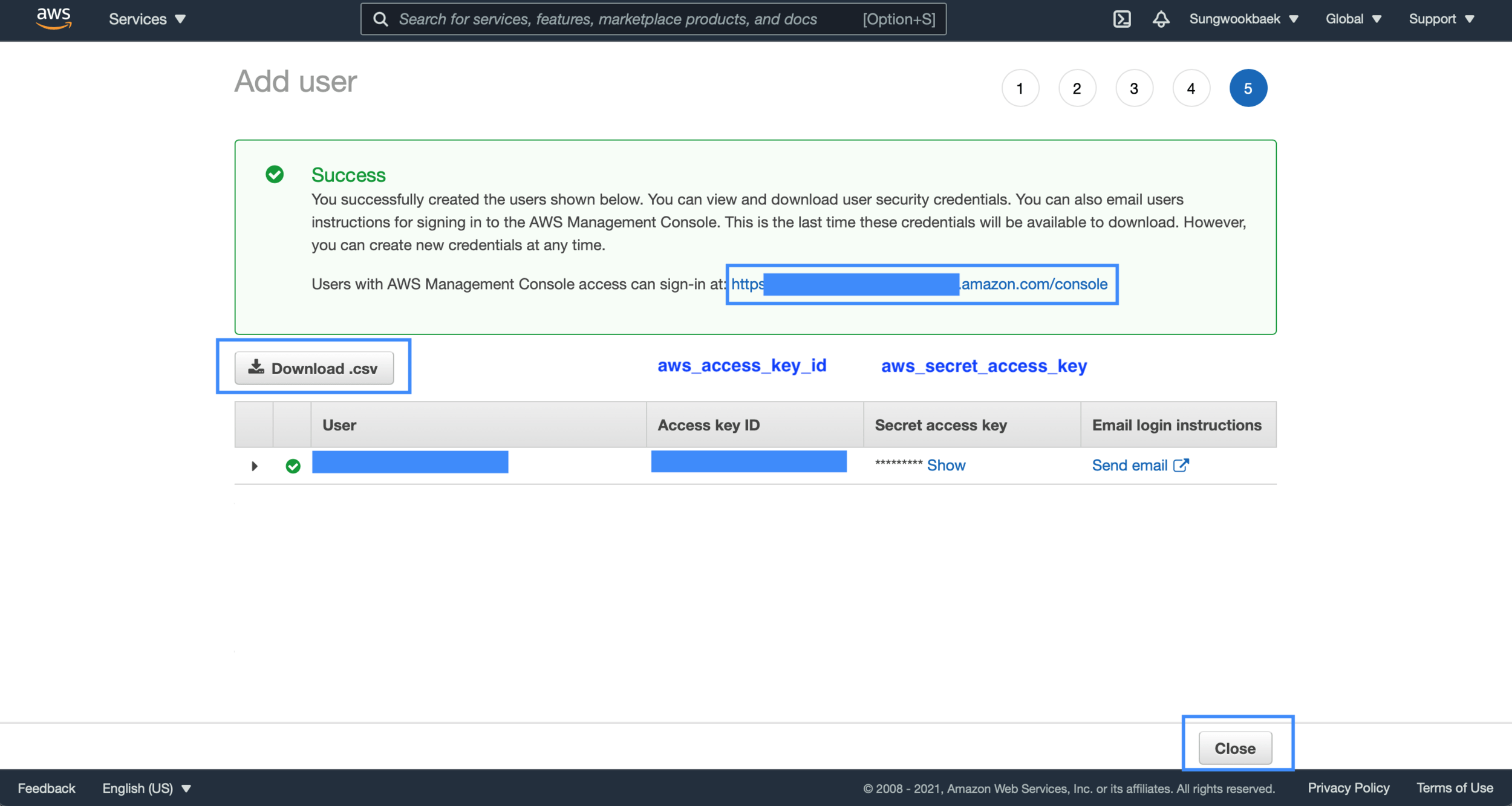Click the external link icon beside Send email

1181,465
